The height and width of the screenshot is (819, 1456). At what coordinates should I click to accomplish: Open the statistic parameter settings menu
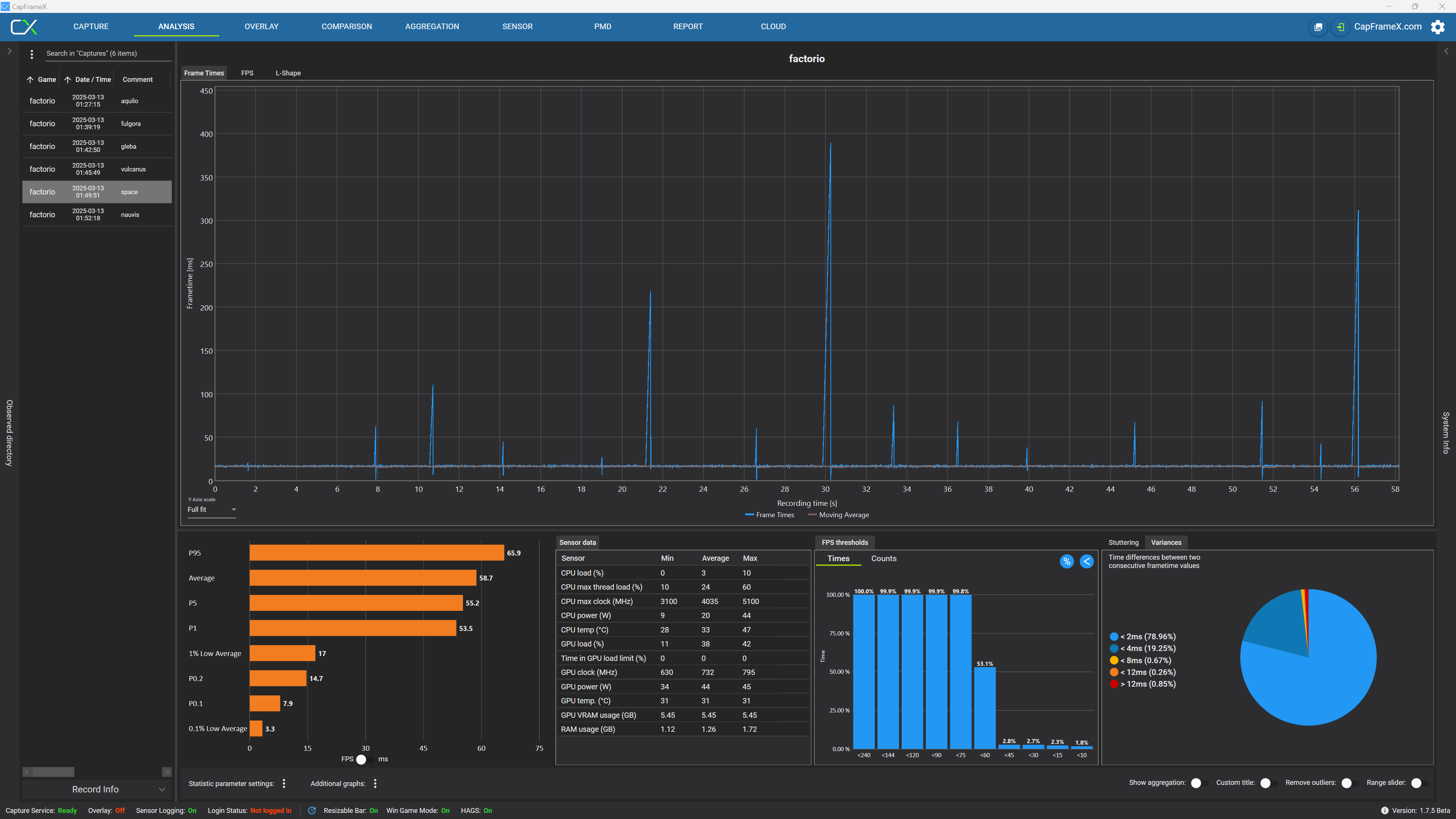pos(284,783)
